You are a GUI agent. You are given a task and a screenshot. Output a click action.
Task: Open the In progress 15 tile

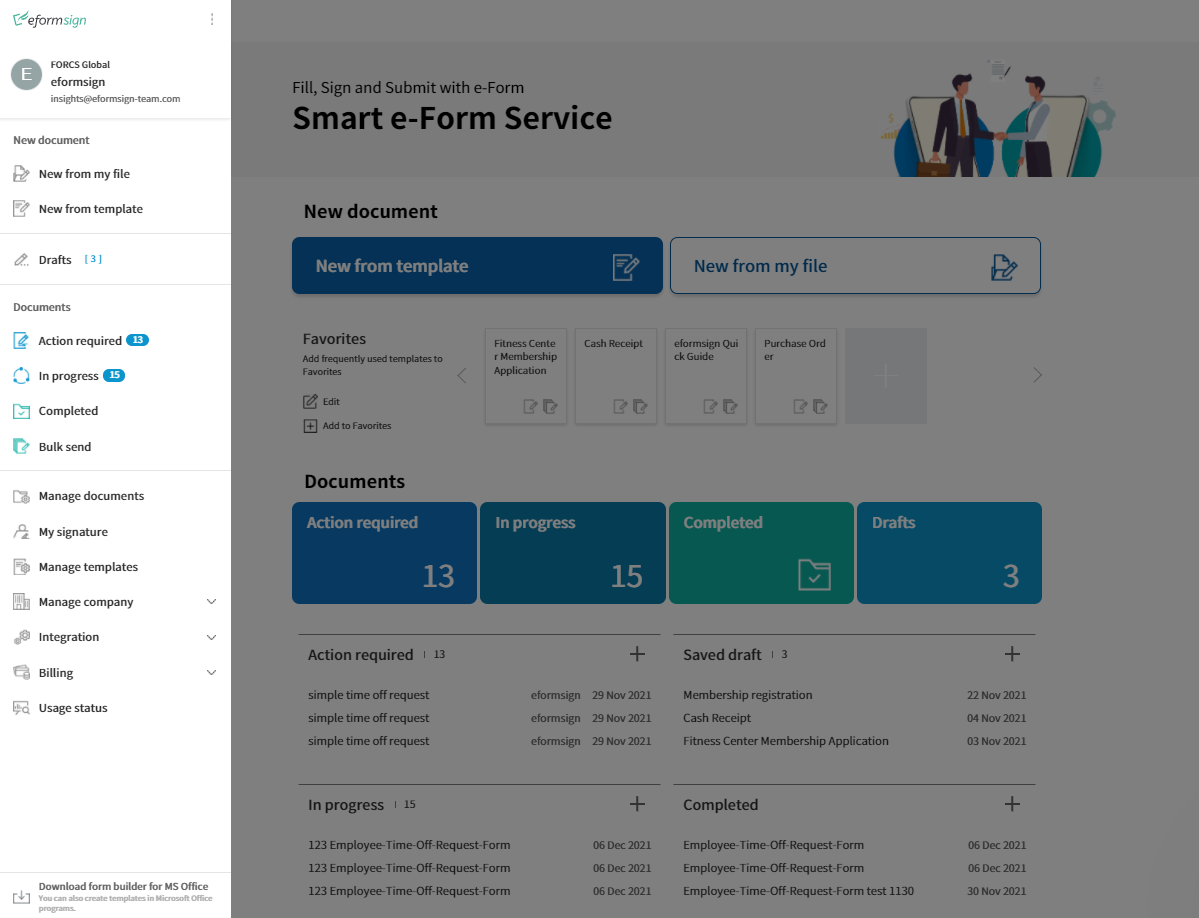pos(573,553)
